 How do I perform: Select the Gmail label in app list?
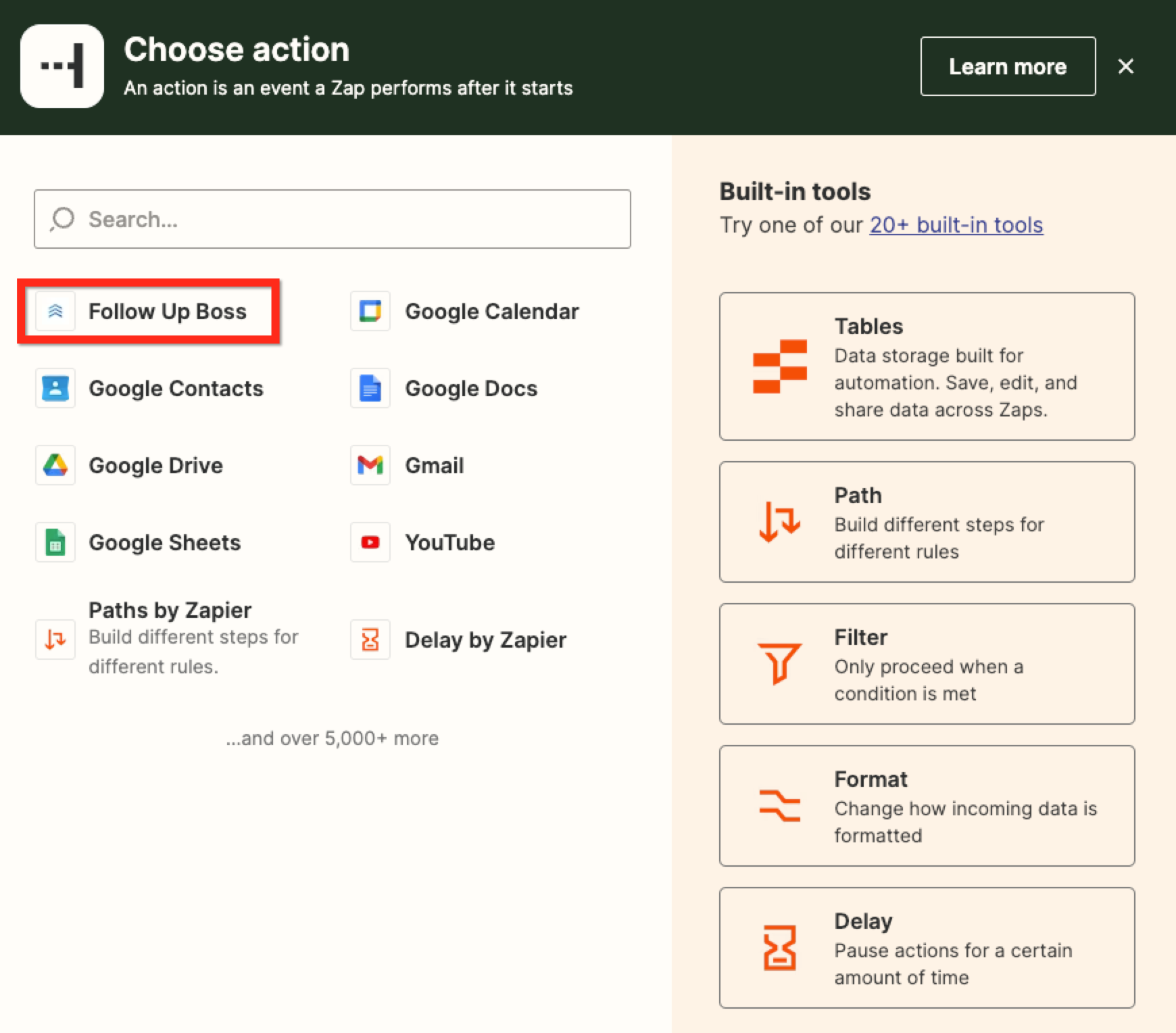pyautogui.click(x=434, y=465)
